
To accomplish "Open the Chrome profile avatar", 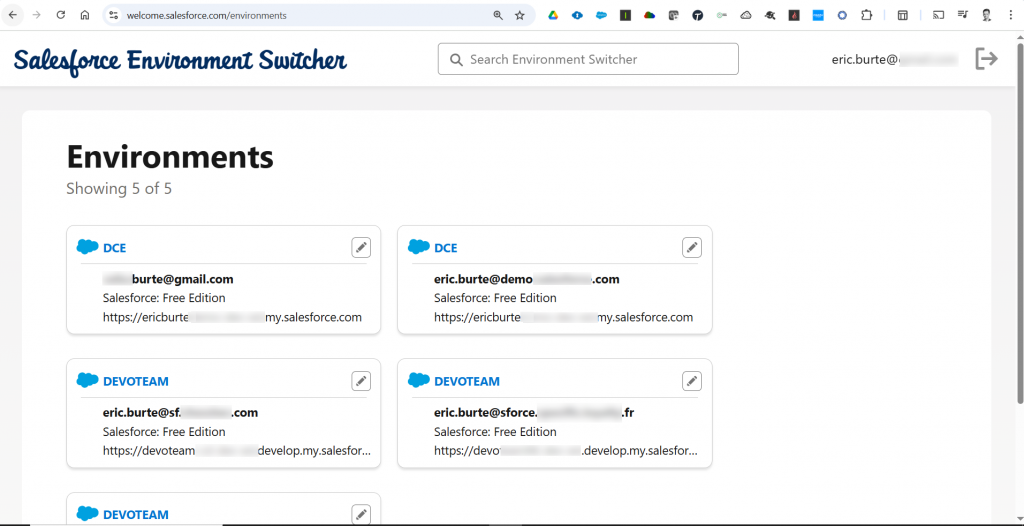I will coord(987,15).
